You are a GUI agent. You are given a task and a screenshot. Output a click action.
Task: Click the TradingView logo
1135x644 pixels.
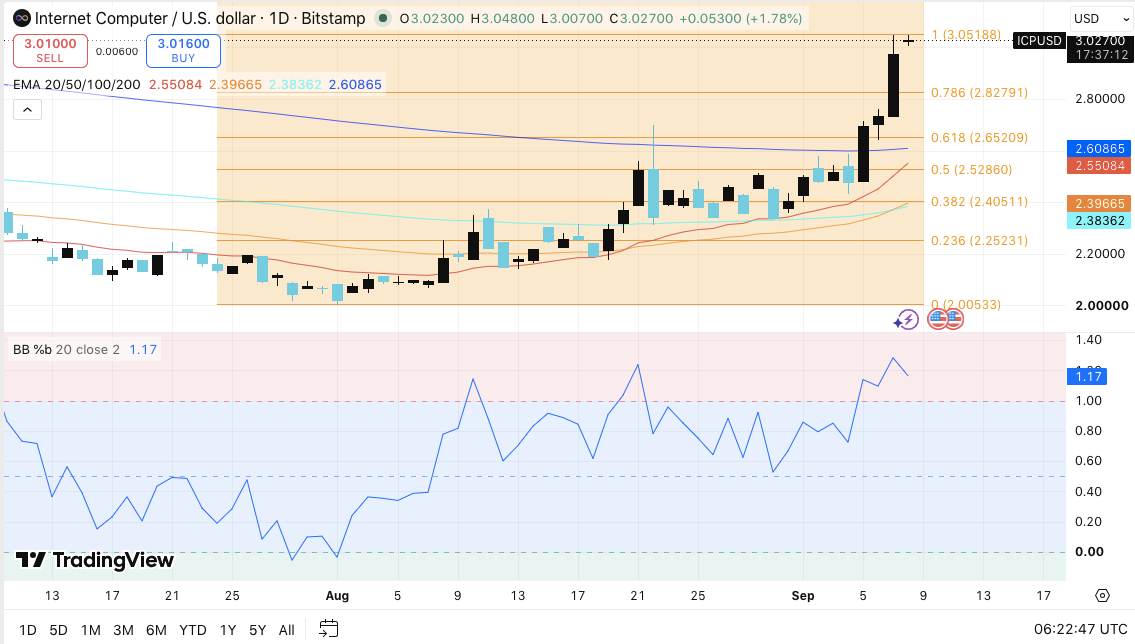point(95,560)
